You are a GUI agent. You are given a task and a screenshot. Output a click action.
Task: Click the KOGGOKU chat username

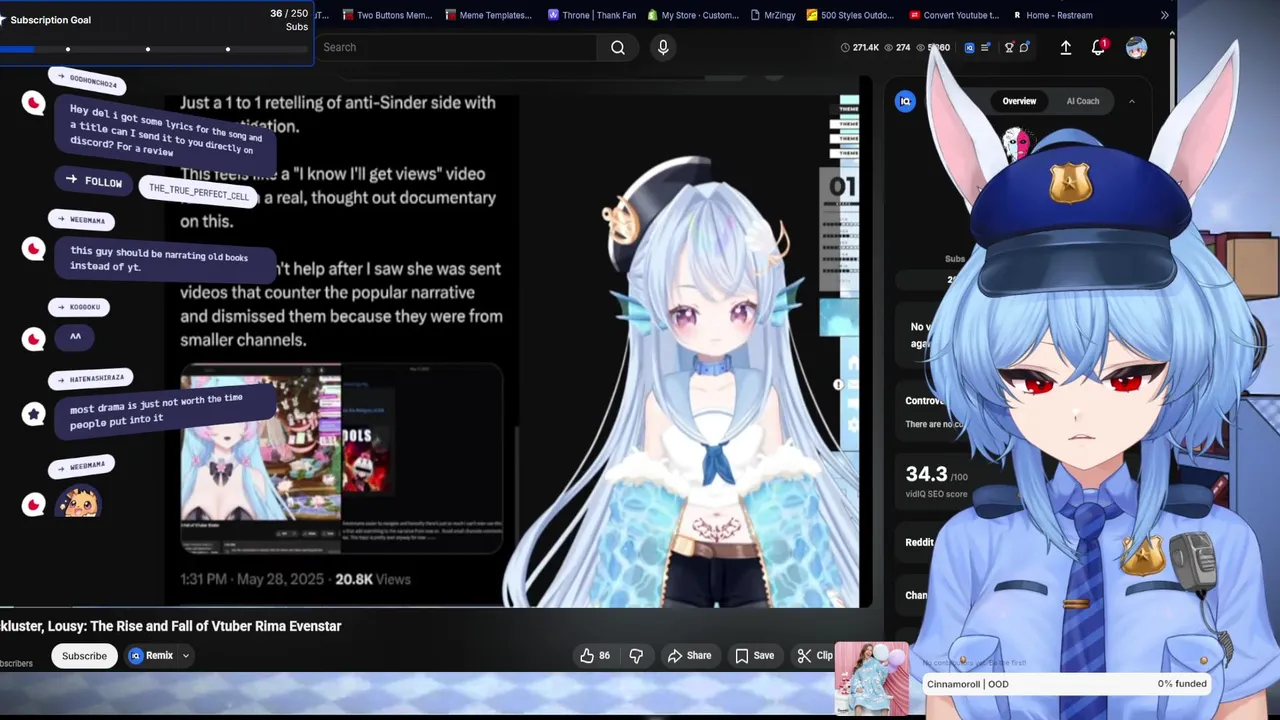tap(80, 307)
